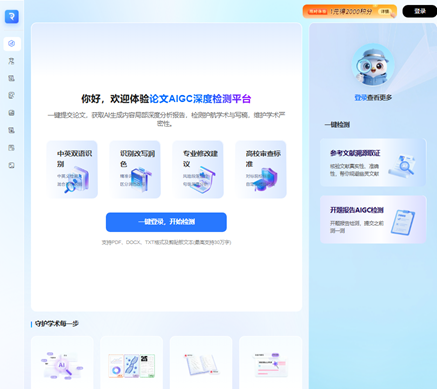The width and height of the screenshot is (437, 389).
Task: Click the 支持PDF、DOCX、TXT format note
Action: pos(166,242)
